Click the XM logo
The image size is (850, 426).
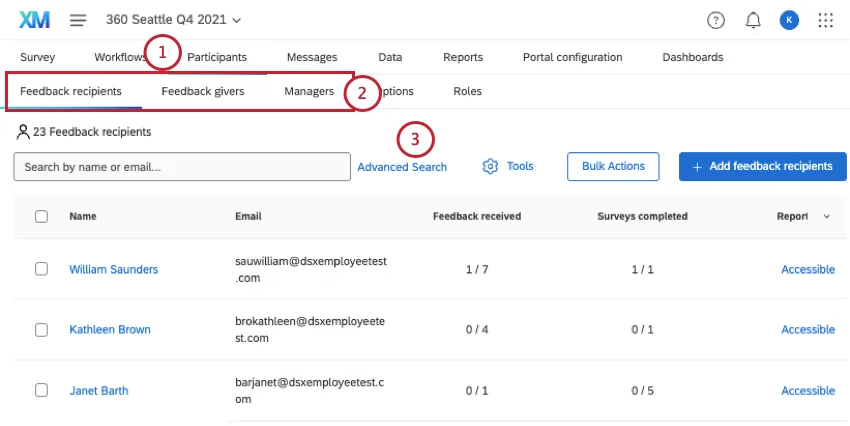tap(35, 20)
